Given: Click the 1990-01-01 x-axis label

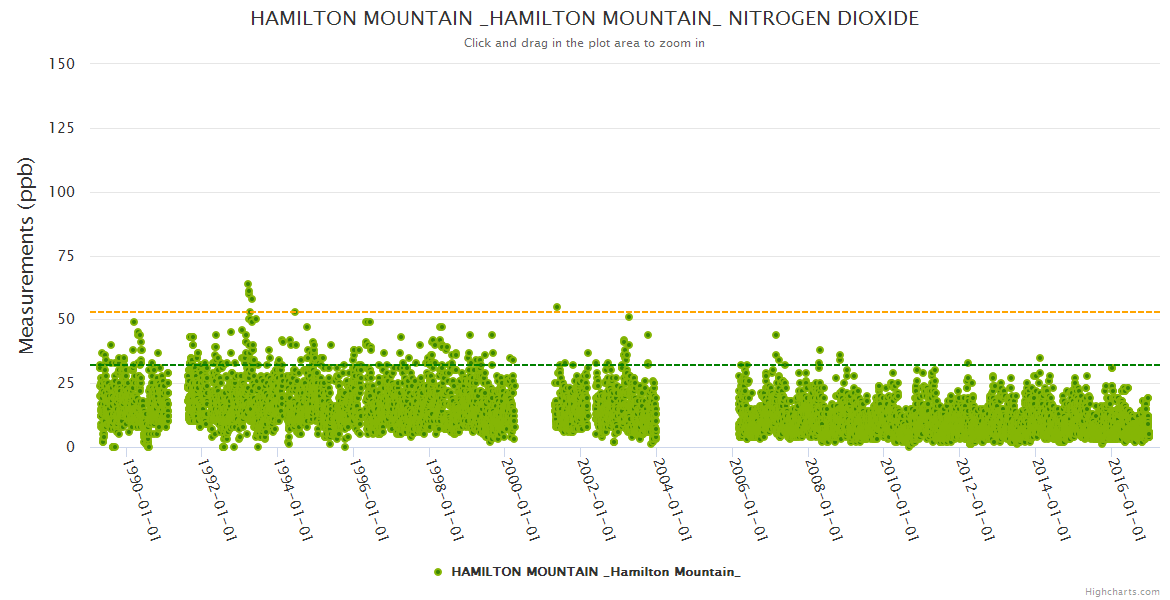Looking at the screenshot, I should click(x=140, y=500).
